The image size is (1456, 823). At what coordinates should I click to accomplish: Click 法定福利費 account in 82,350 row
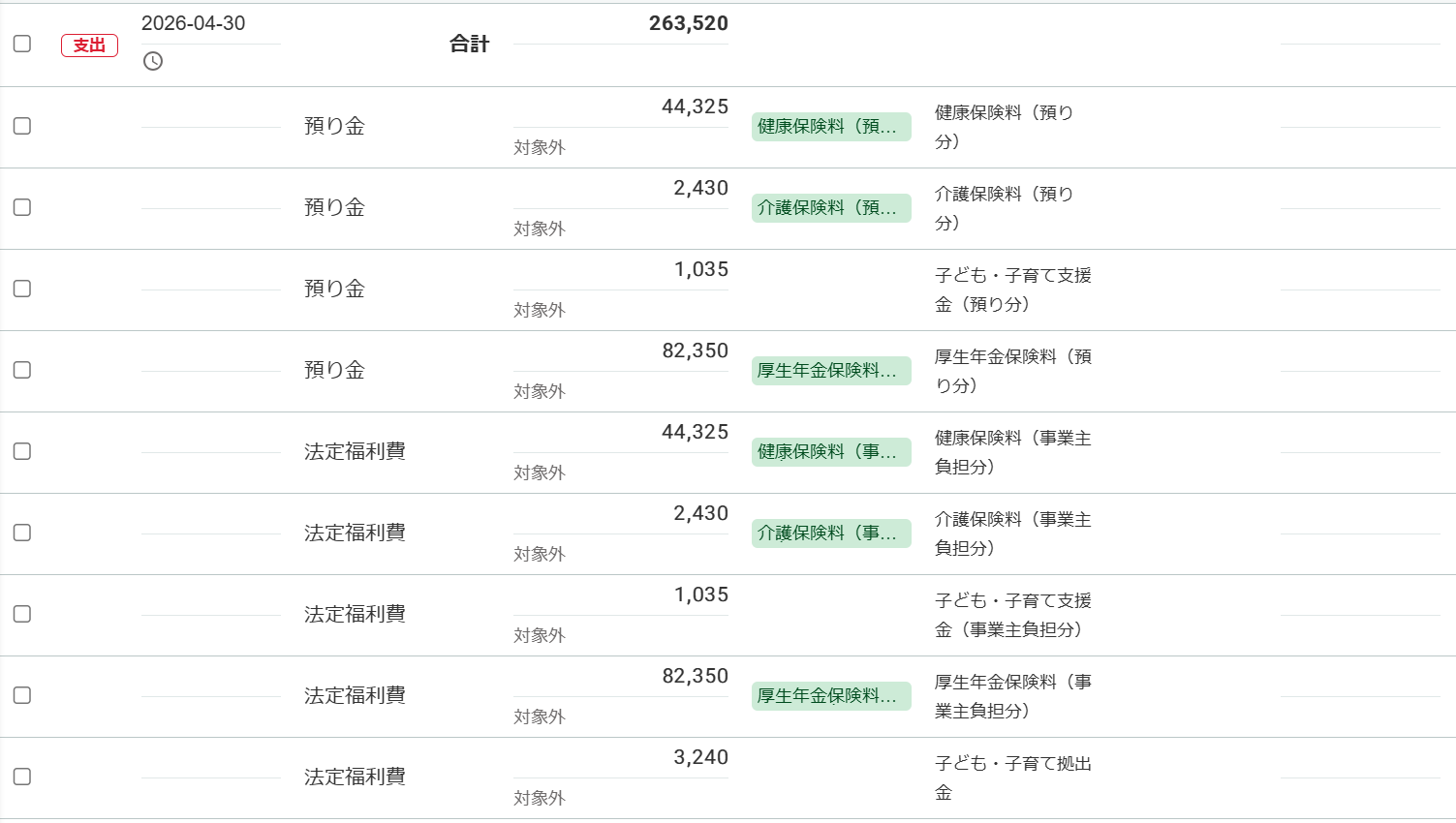tap(355, 695)
